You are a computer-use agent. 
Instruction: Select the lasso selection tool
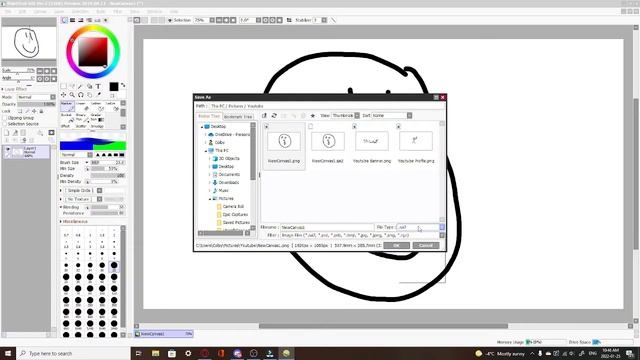(72, 86)
